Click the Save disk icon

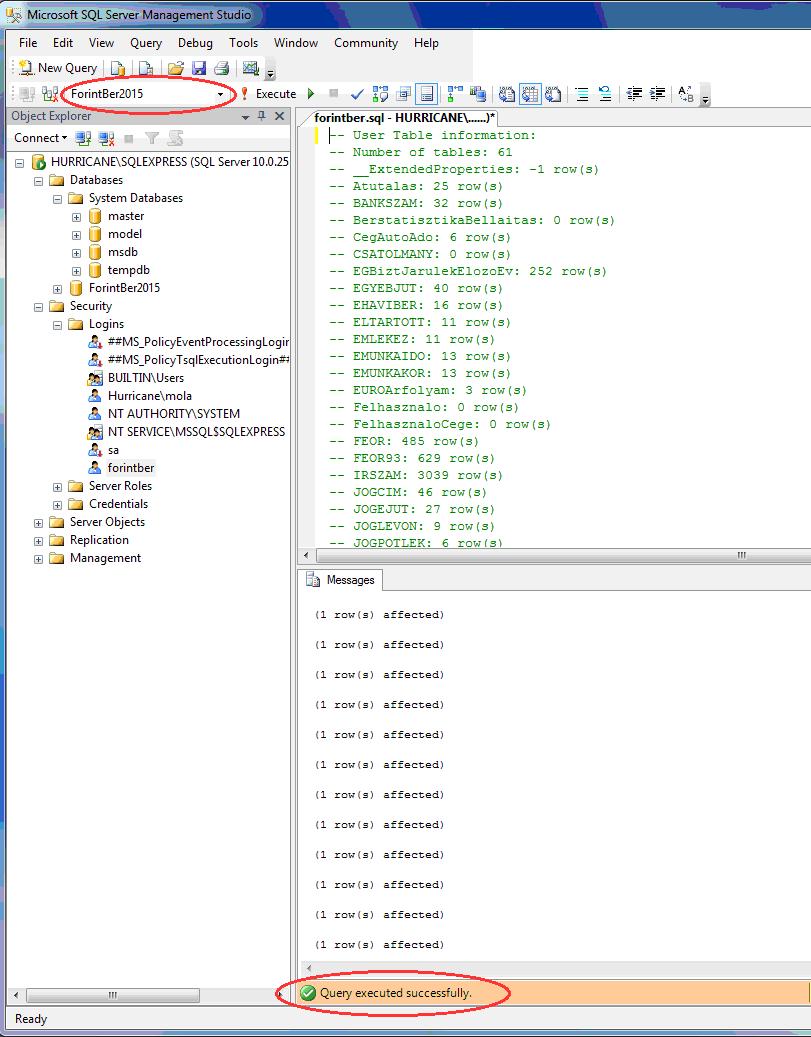[x=198, y=68]
